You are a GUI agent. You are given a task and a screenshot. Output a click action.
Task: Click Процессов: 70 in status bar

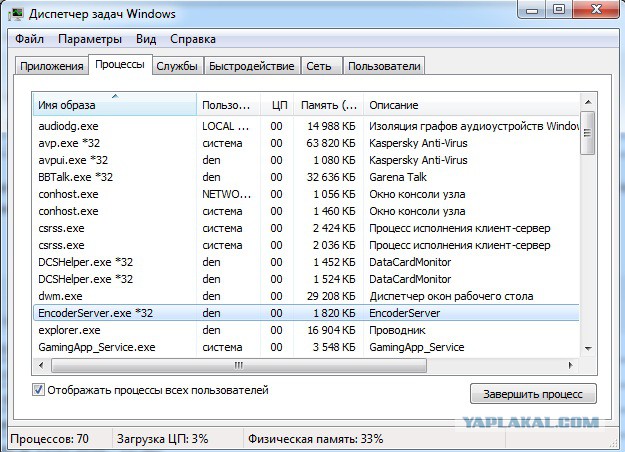coord(49,439)
